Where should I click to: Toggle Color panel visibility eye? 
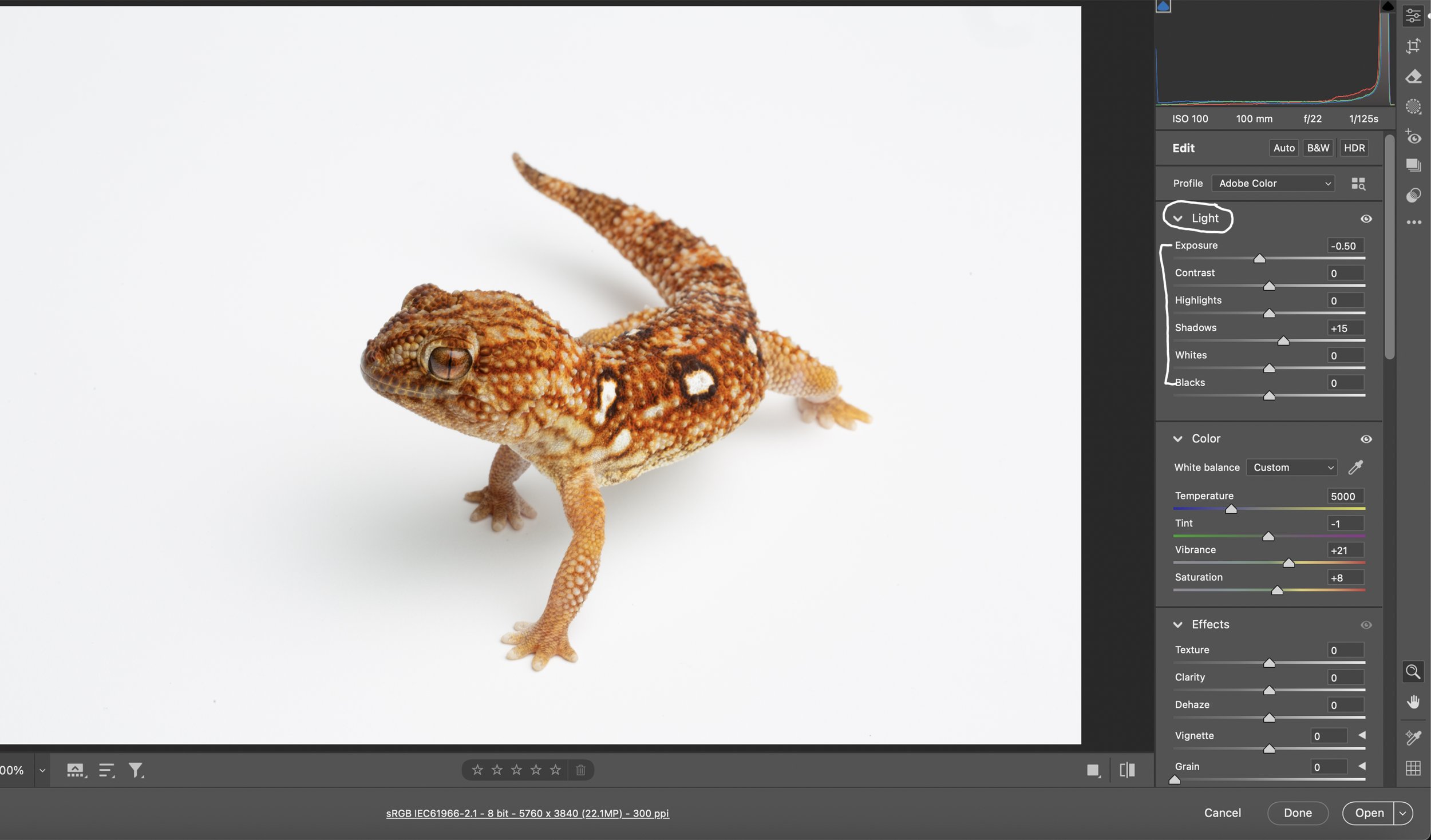(x=1366, y=439)
